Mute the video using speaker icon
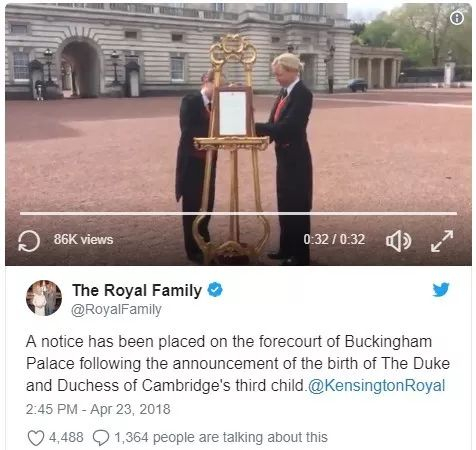Screen dimensions: 476x450 click(x=398, y=241)
